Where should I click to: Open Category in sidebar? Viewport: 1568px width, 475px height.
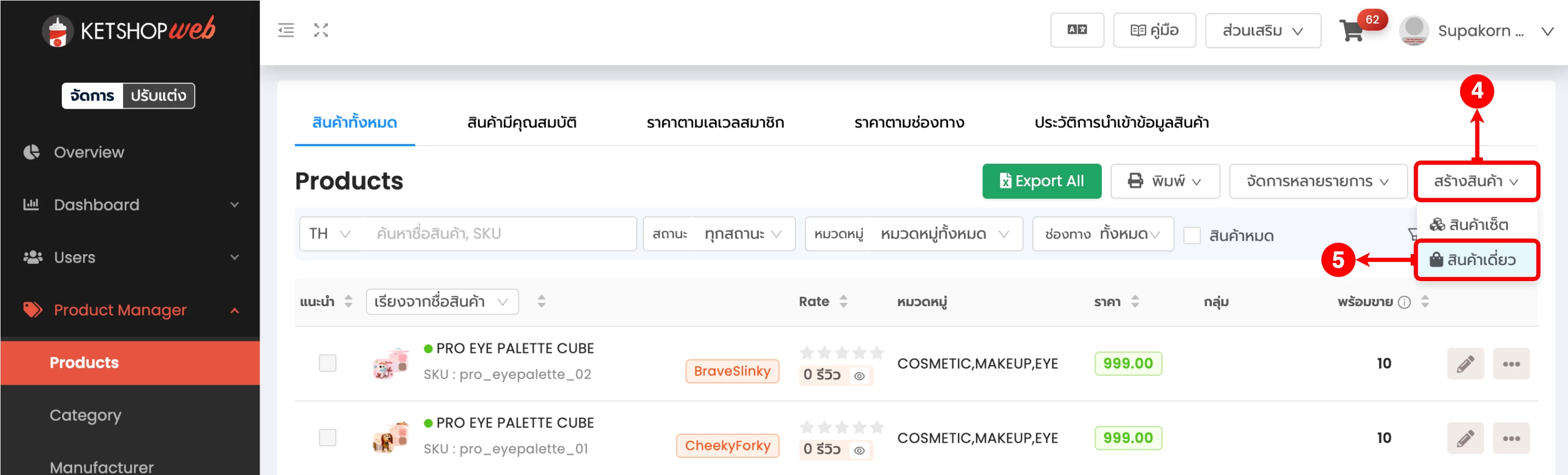(x=130, y=415)
